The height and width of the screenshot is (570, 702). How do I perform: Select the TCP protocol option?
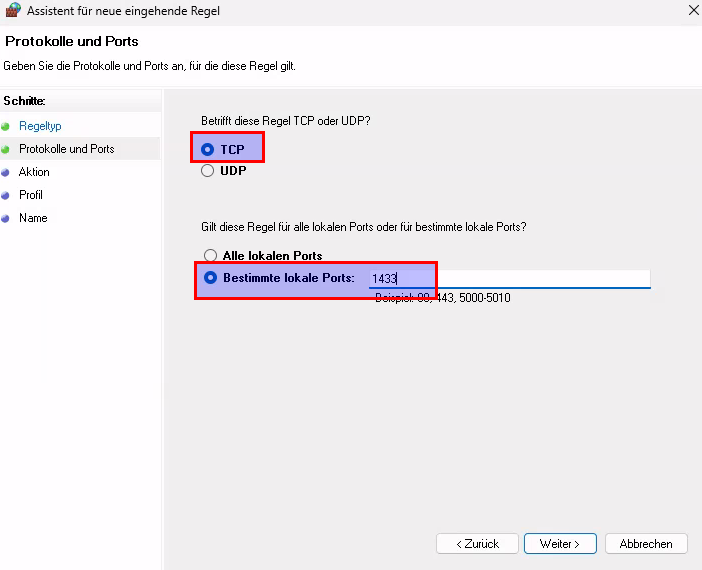208,149
